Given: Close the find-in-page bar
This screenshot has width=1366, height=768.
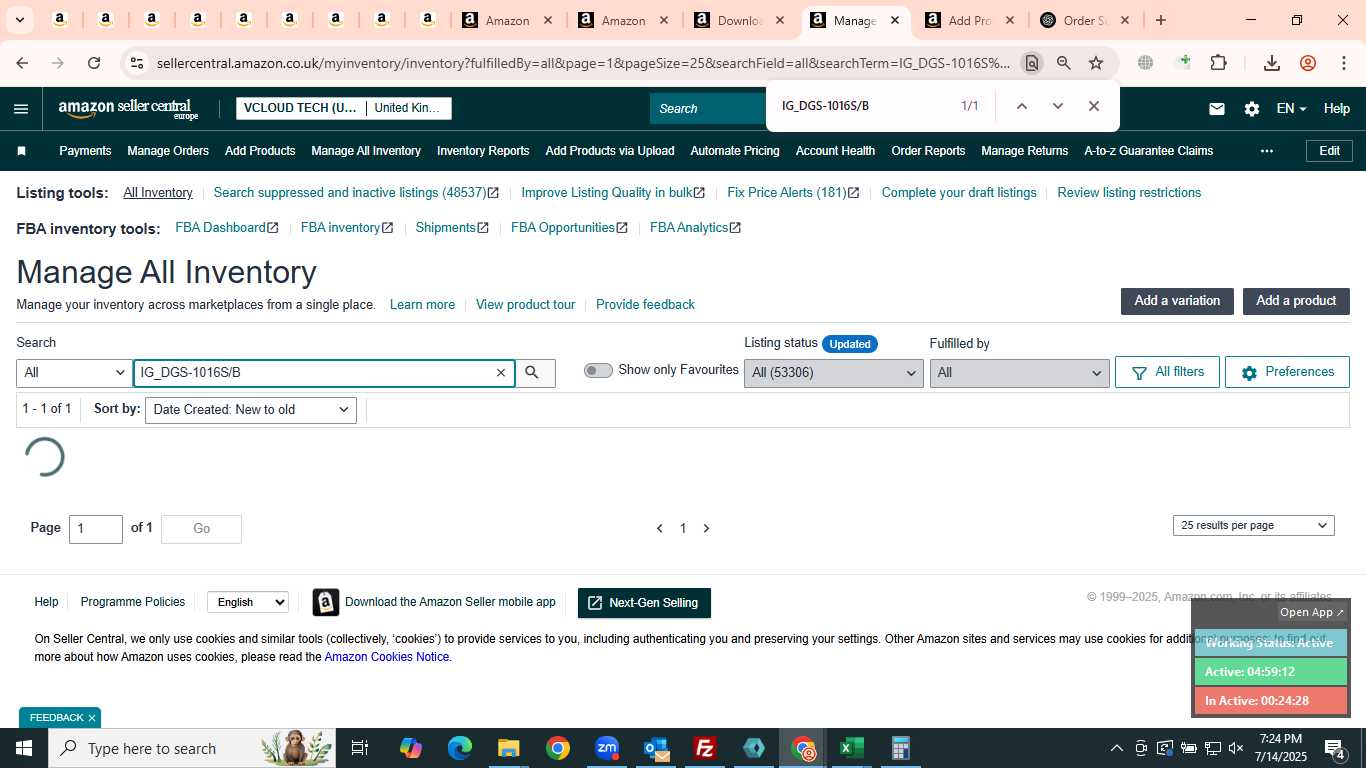Looking at the screenshot, I should (1094, 106).
